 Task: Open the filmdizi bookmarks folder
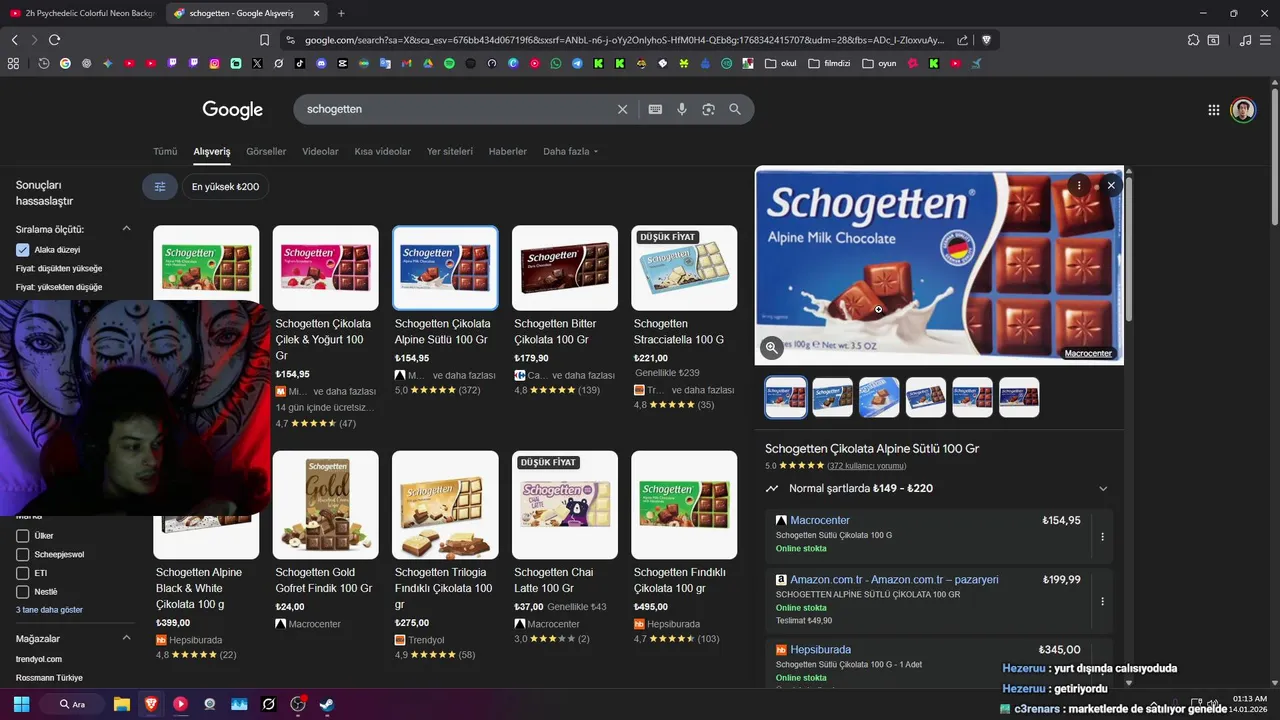click(x=829, y=64)
